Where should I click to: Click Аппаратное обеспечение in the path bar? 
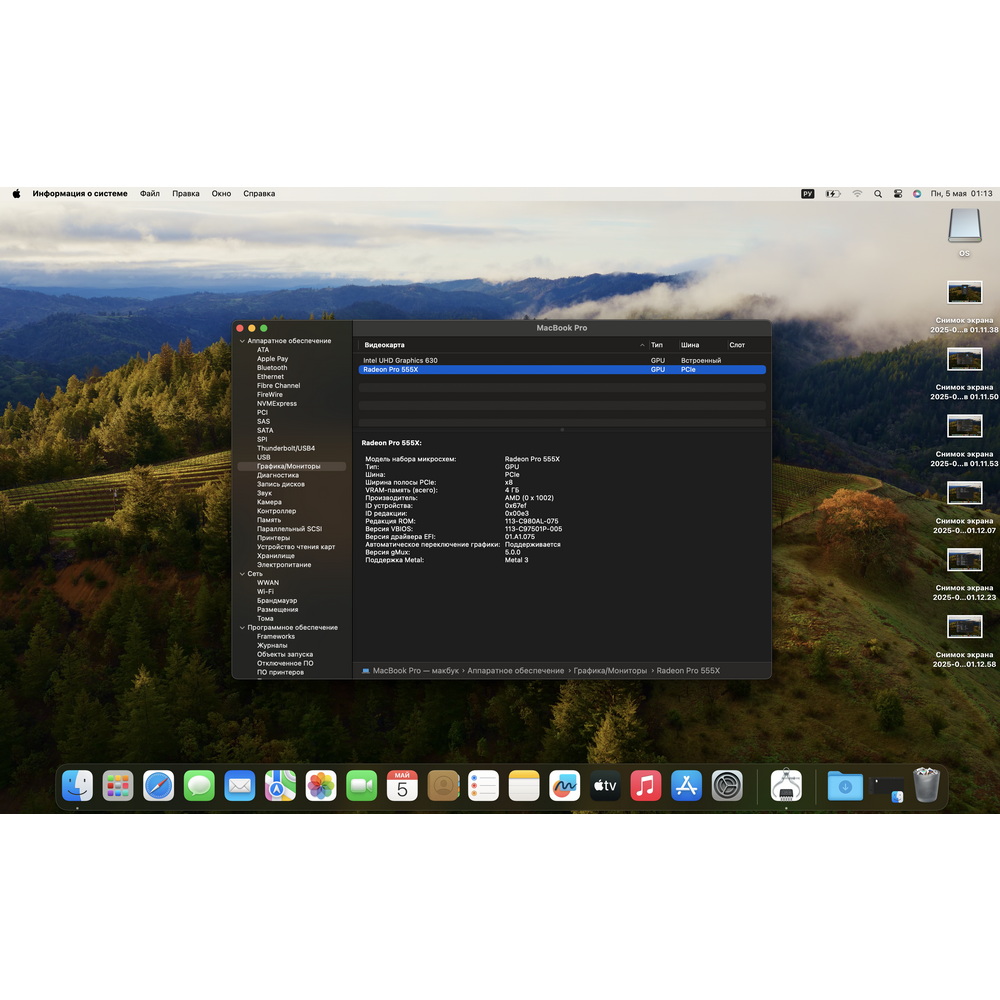(515, 670)
